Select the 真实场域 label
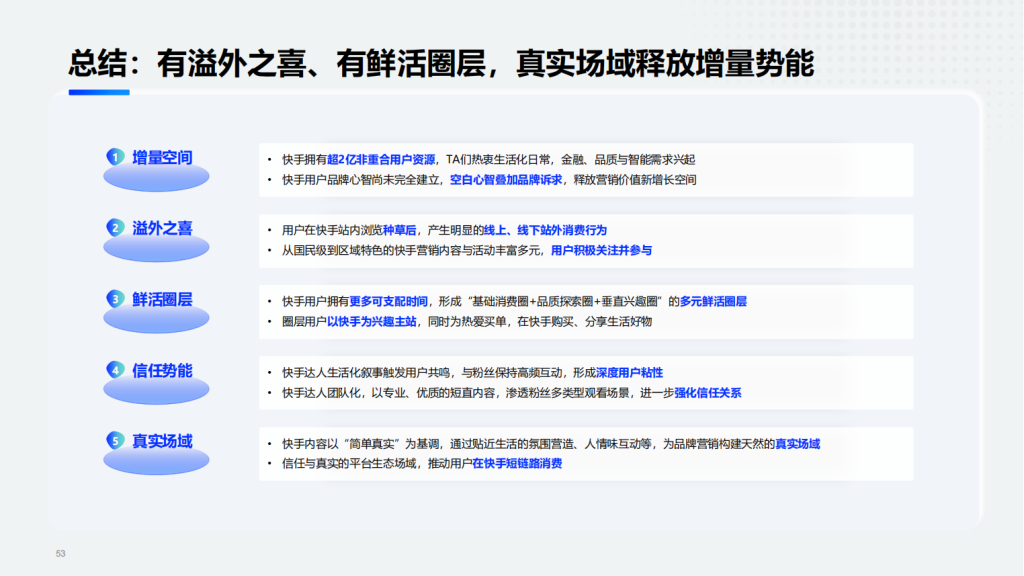Screen dimensions: 1024x576 pos(162,441)
